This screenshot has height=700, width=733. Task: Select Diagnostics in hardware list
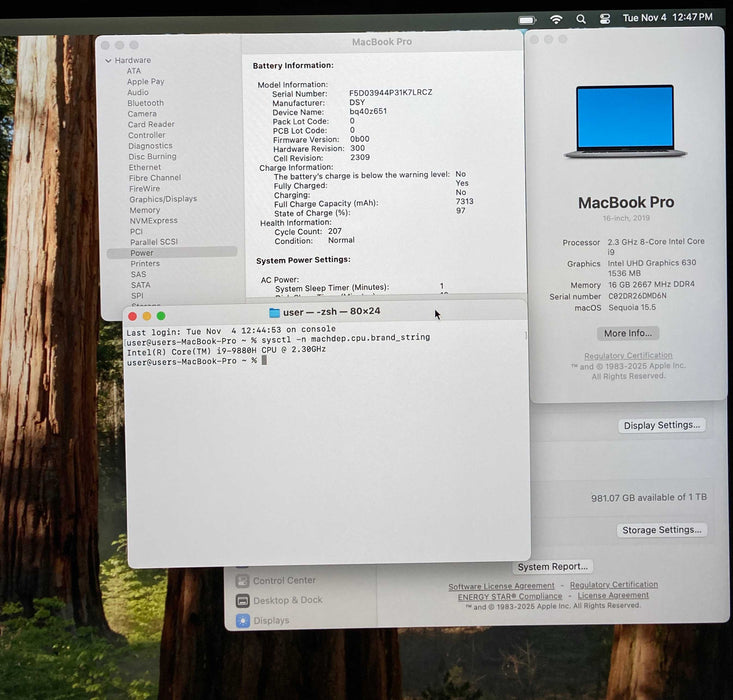coord(150,146)
